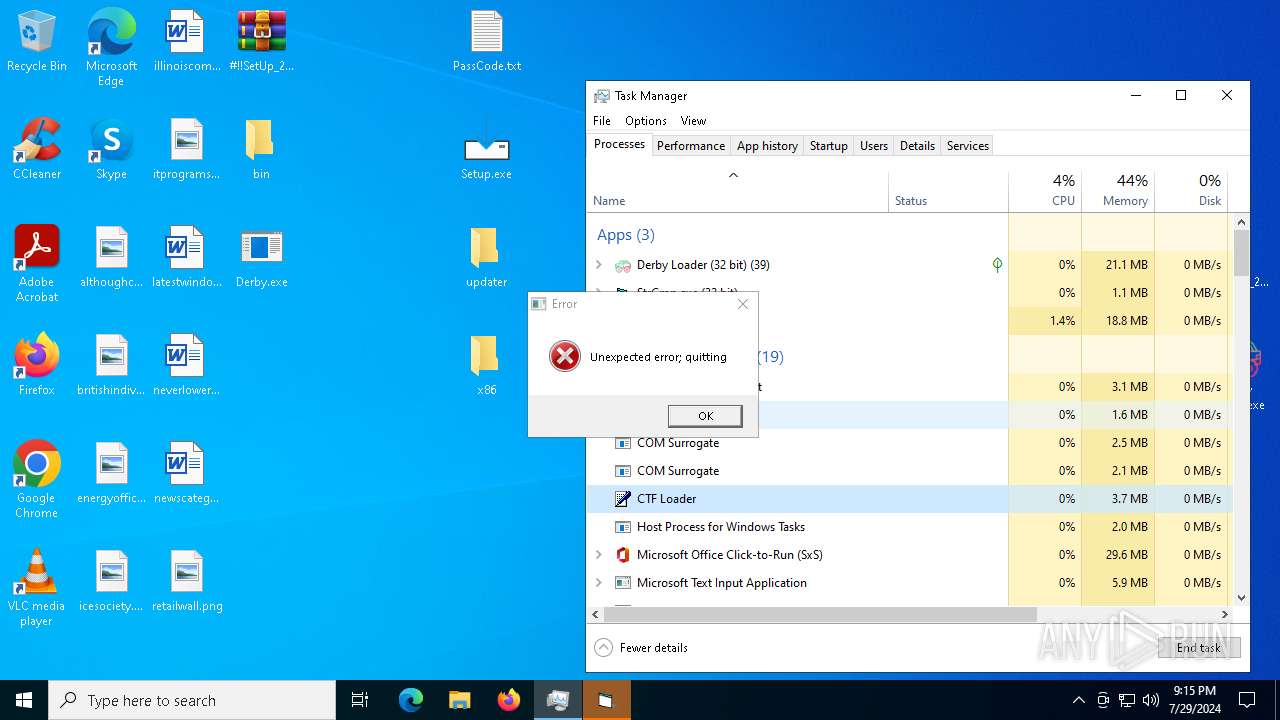
Task: Show hidden system tray icons
Action: [x=1078, y=700]
